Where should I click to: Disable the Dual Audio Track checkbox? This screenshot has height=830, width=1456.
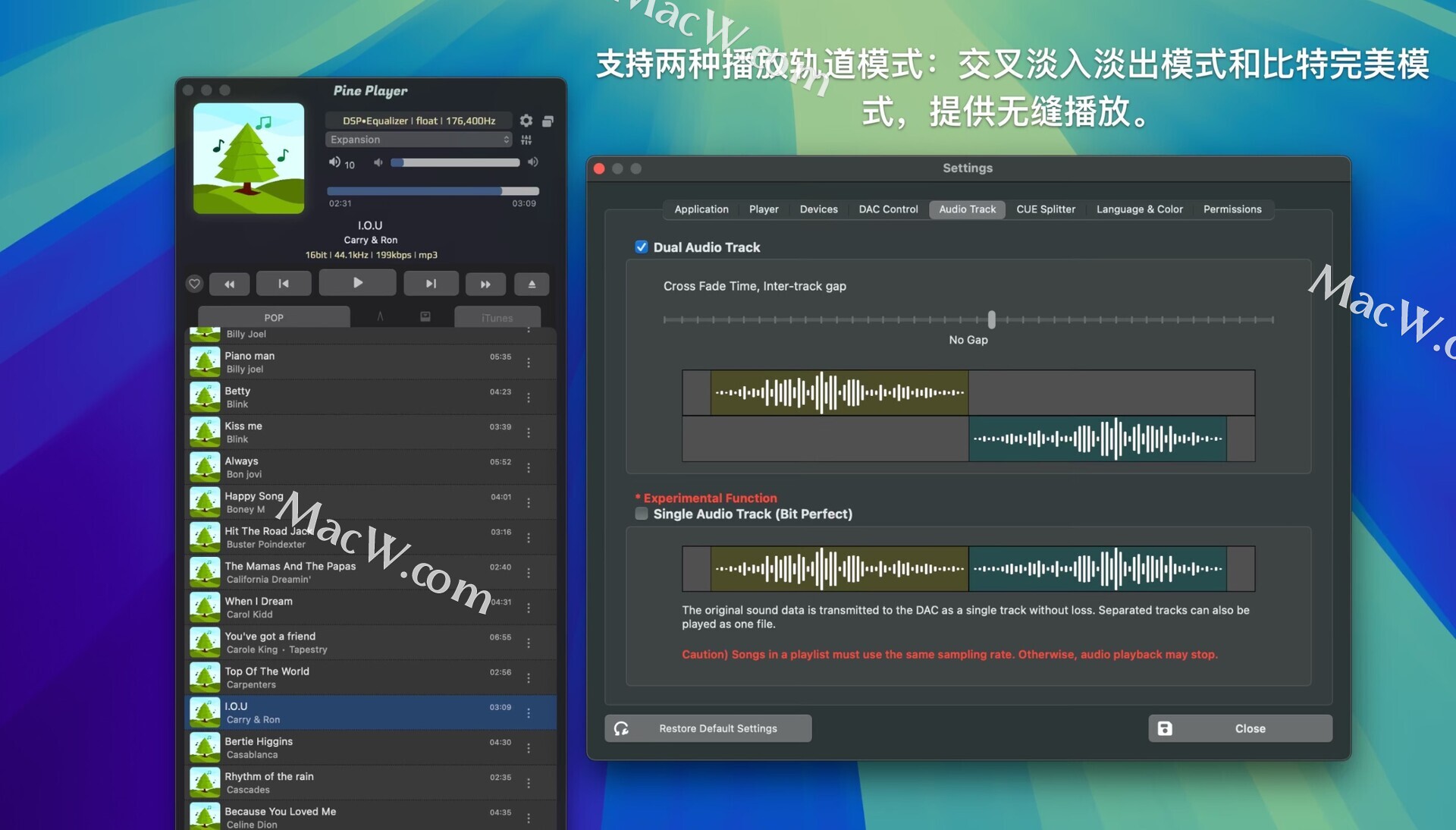(642, 247)
